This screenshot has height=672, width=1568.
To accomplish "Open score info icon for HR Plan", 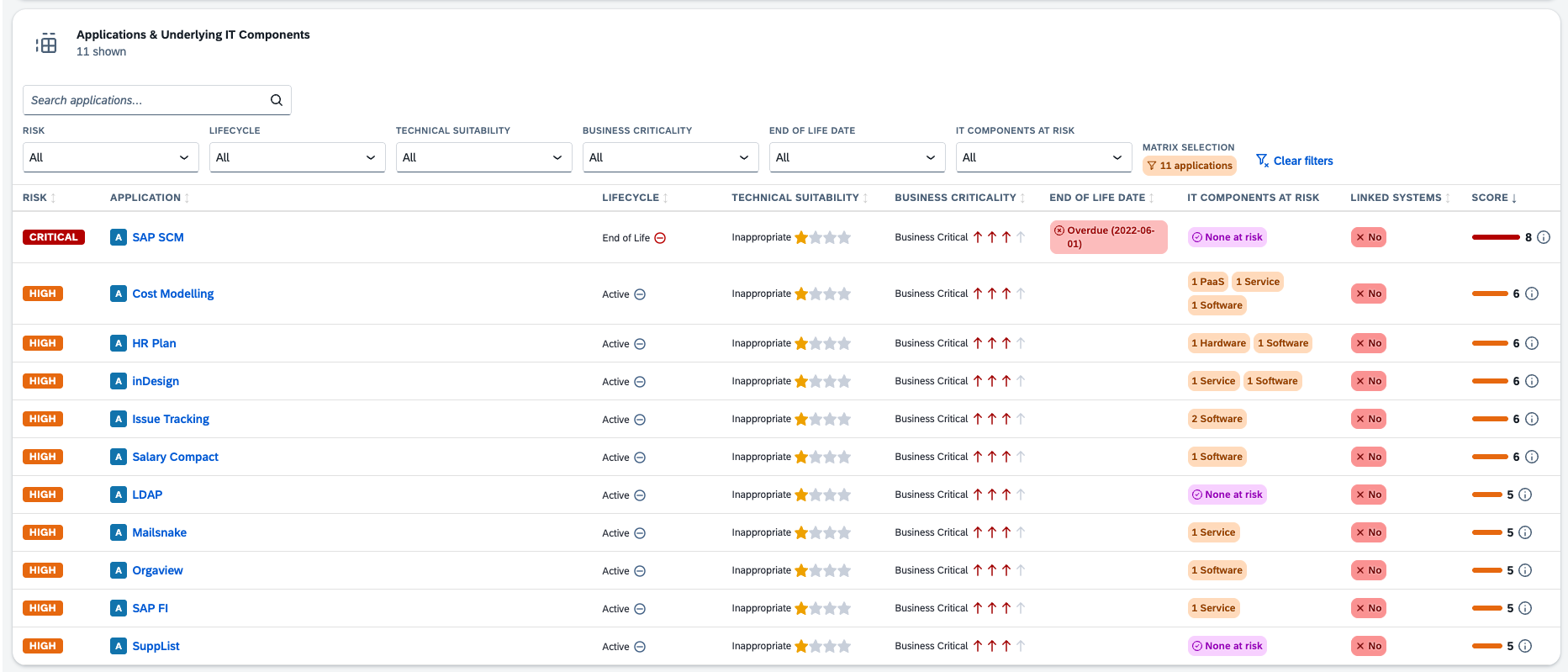I will pyautogui.click(x=1532, y=343).
